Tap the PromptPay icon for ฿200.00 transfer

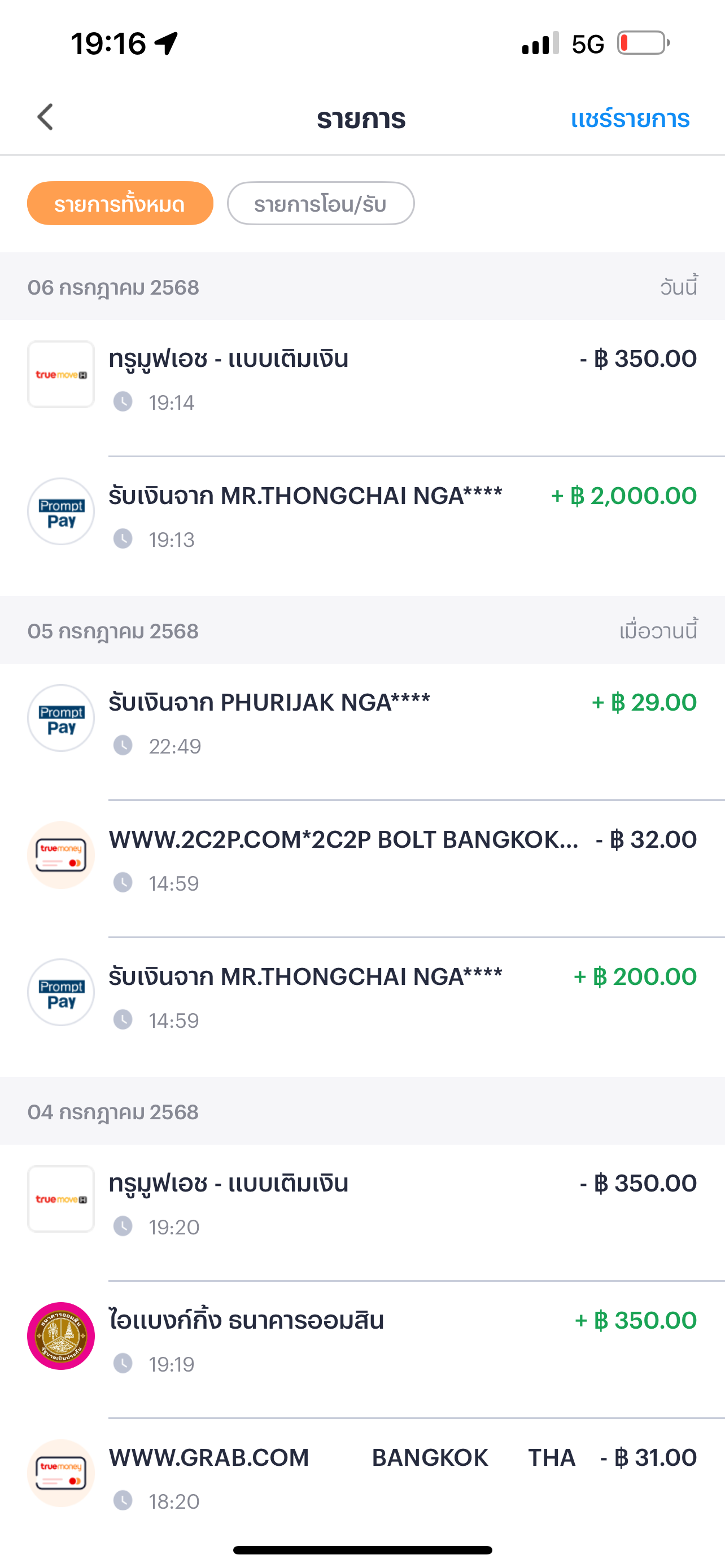tap(61, 992)
